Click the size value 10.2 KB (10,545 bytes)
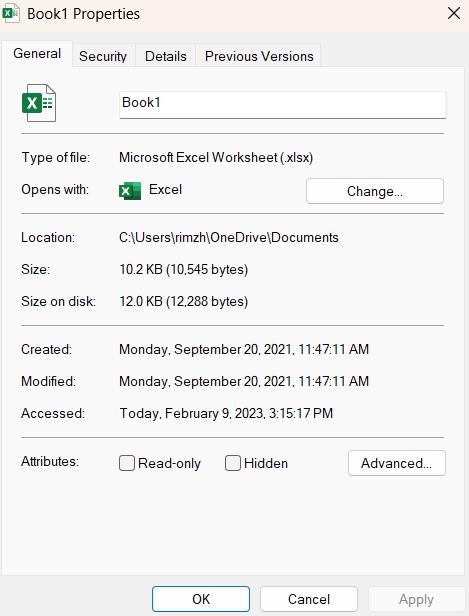This screenshot has height=616, width=469. [183, 270]
